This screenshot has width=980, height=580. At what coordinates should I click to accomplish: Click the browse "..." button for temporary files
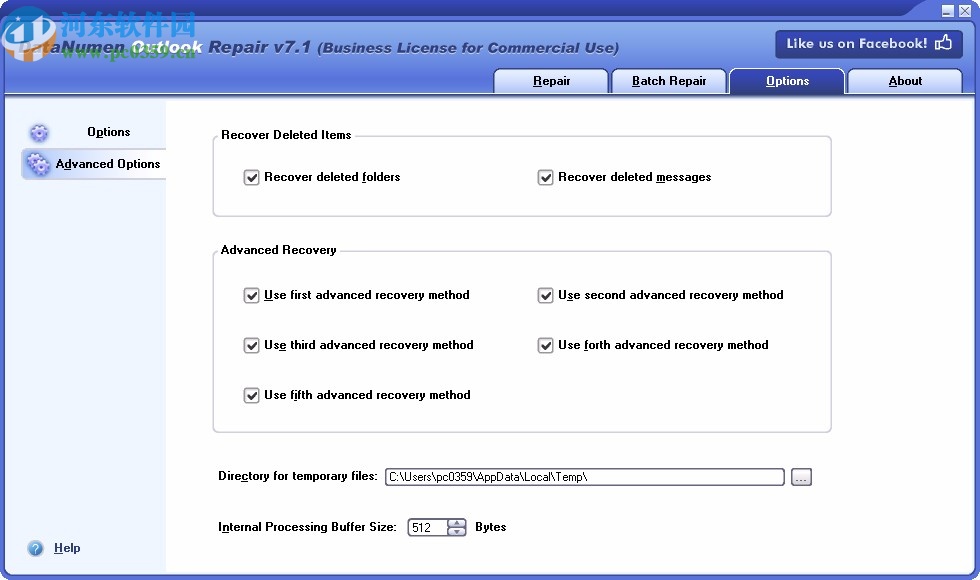[801, 477]
